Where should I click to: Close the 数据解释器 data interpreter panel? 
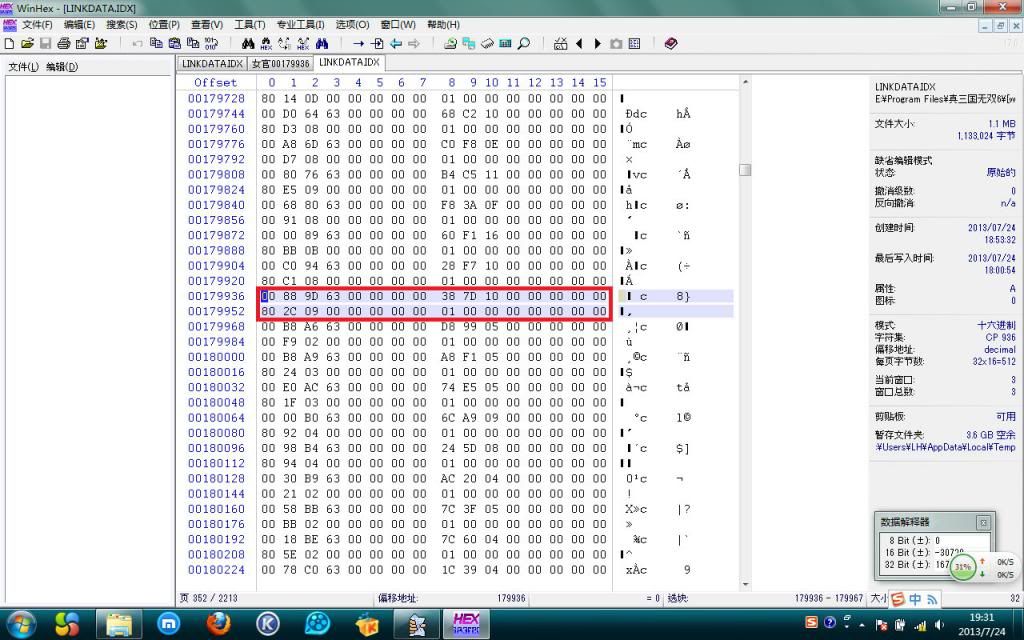tap(982, 522)
